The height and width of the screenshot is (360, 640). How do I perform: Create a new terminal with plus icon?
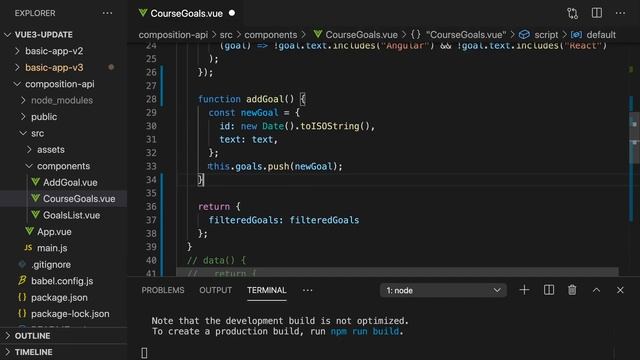(x=524, y=290)
